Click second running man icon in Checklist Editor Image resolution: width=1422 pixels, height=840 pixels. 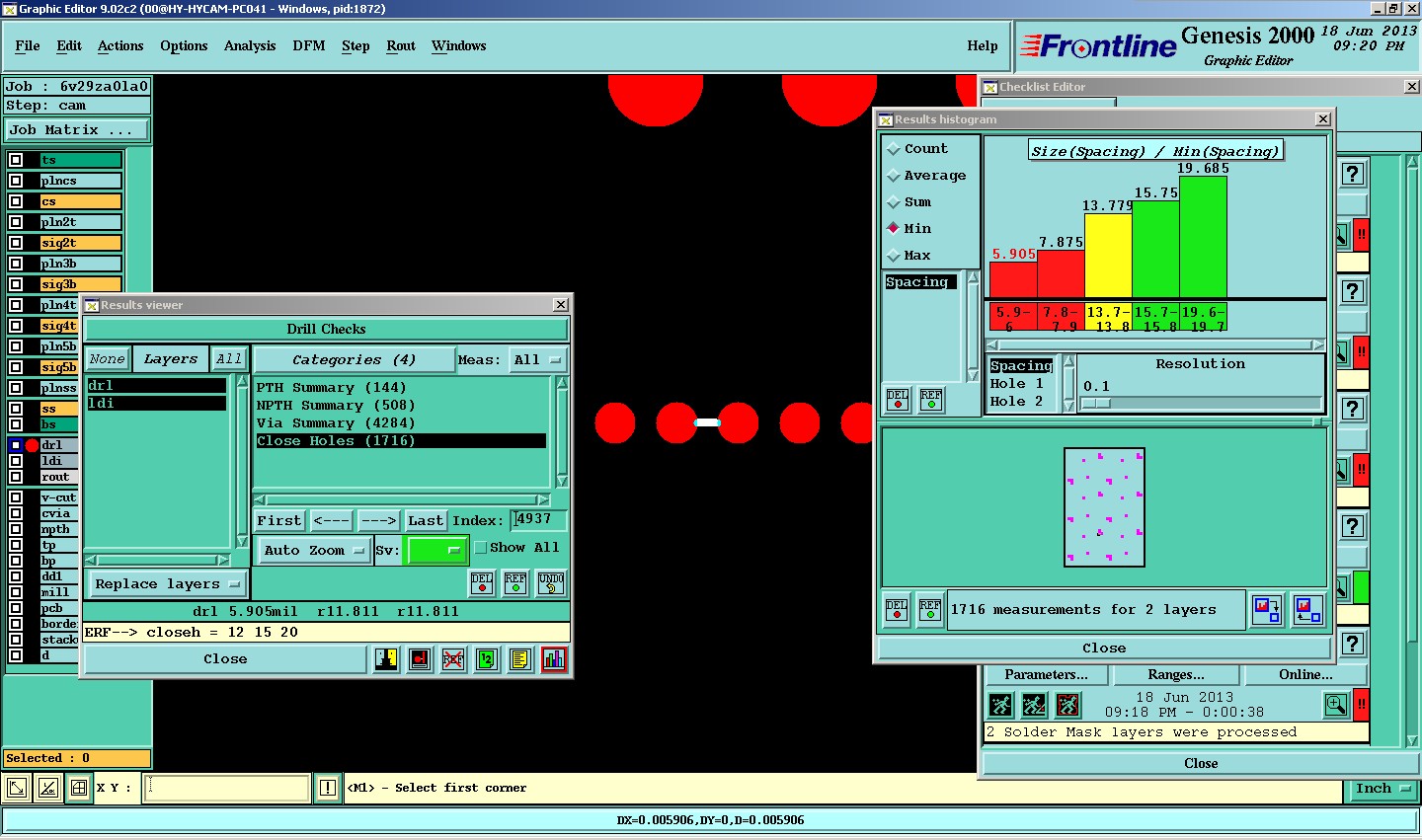tap(1034, 705)
